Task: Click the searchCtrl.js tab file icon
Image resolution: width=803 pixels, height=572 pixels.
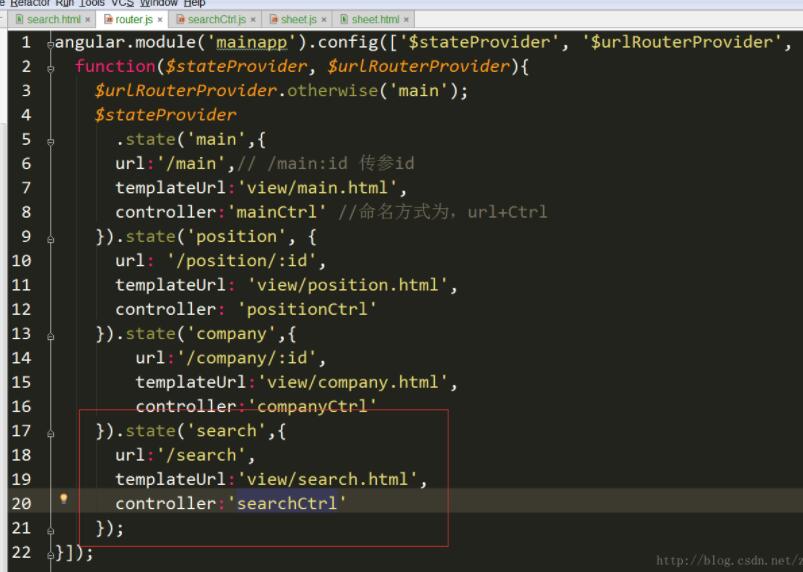Action: [181, 19]
